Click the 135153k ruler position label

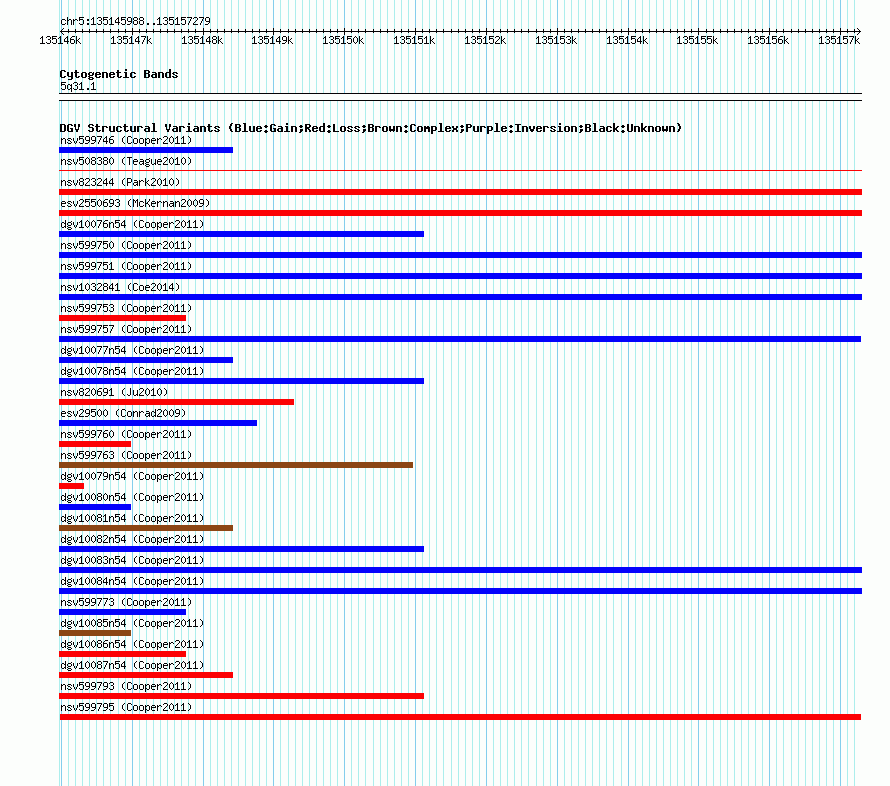point(556,40)
